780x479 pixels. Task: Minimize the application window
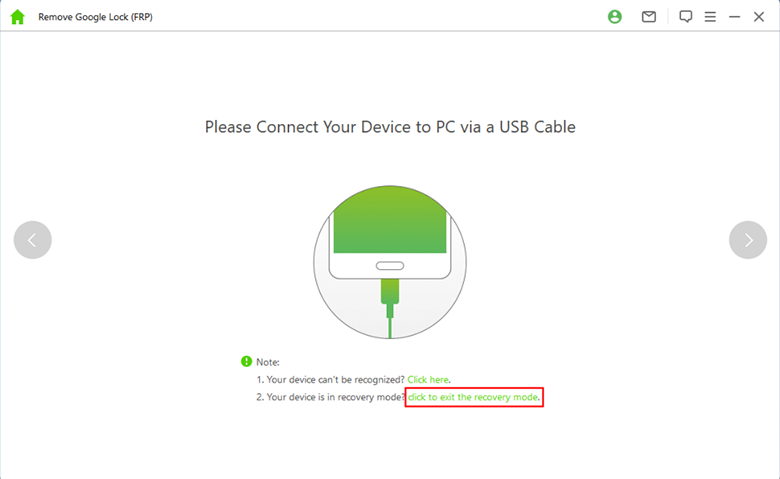click(x=734, y=17)
